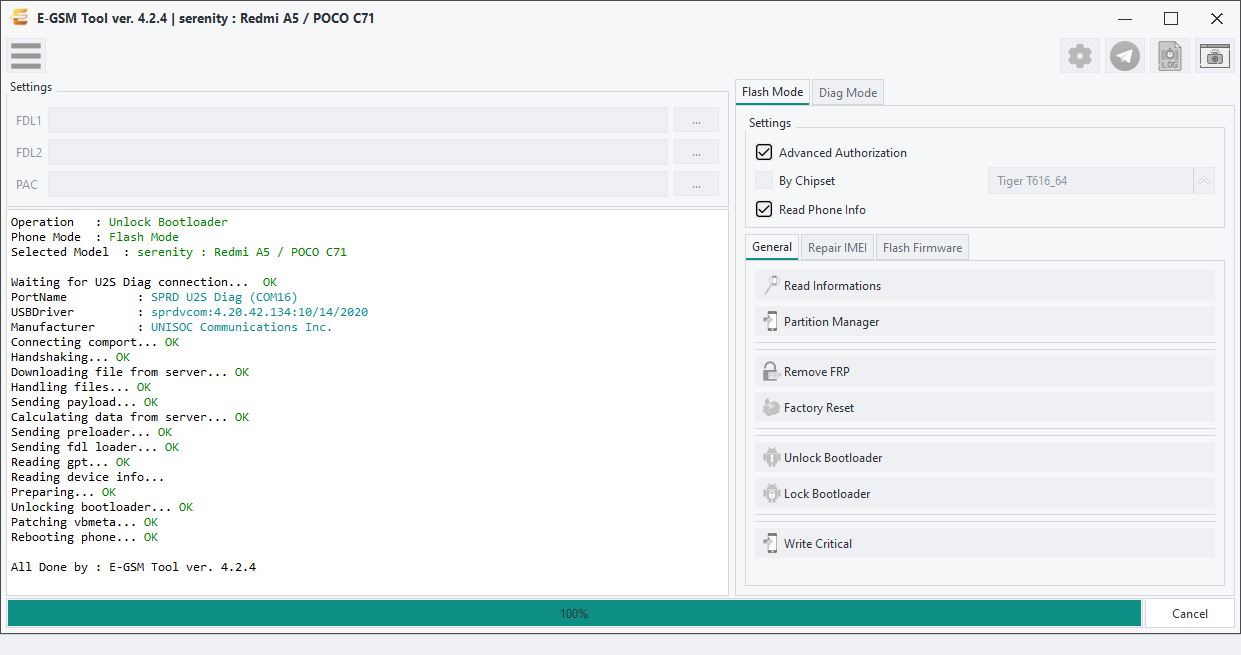Viewport: 1241px width, 655px height.
Task: Switch to the Diag Mode tab
Action: (848, 92)
